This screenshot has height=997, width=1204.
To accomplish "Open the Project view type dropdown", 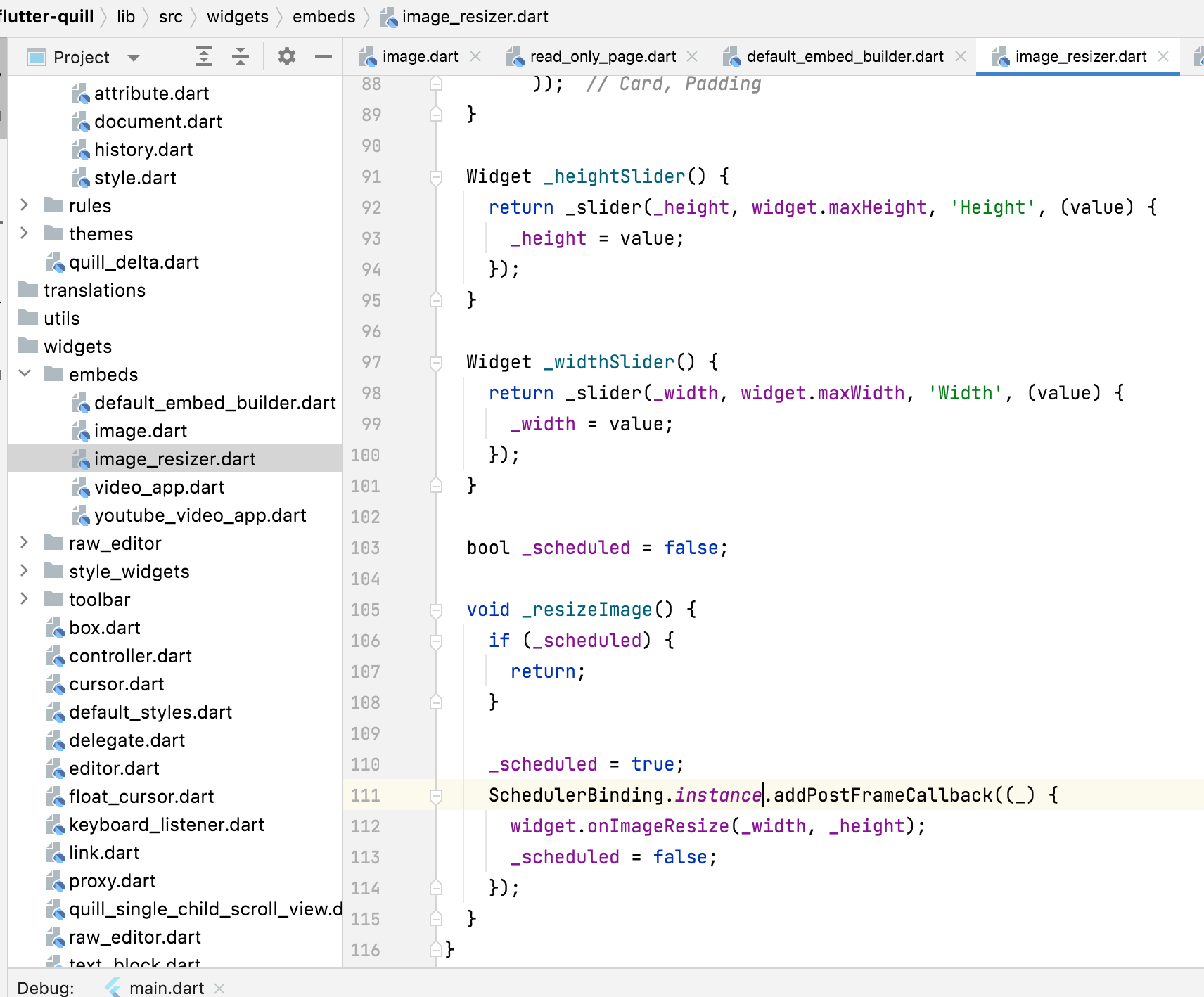I will [134, 56].
